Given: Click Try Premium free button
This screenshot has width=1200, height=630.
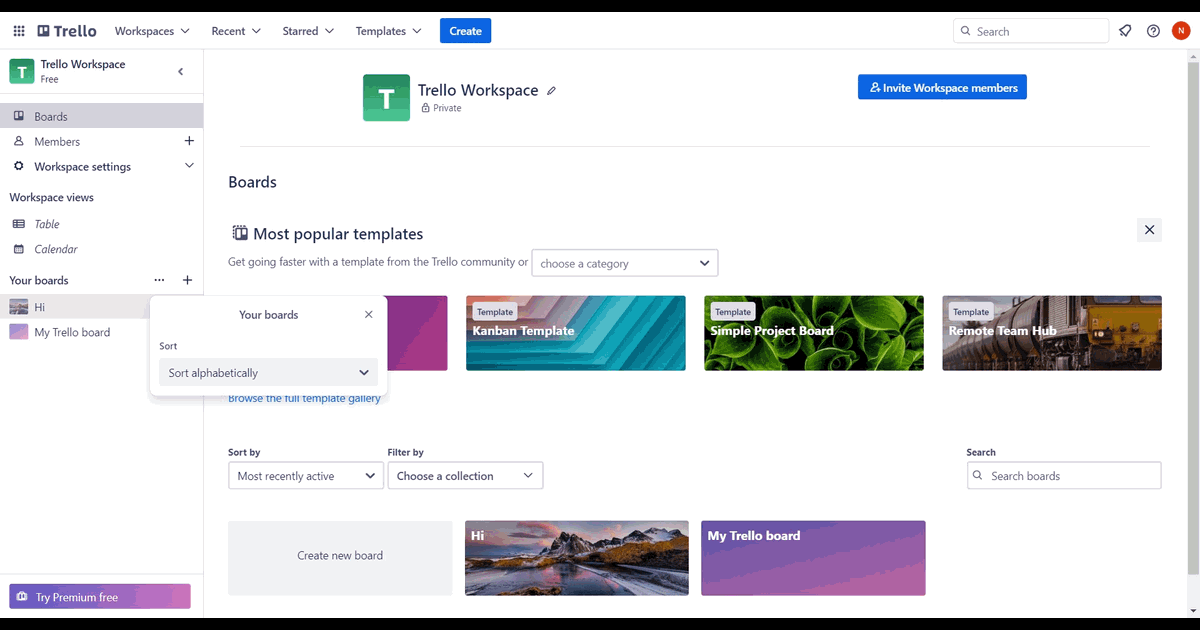Looking at the screenshot, I should point(100,597).
